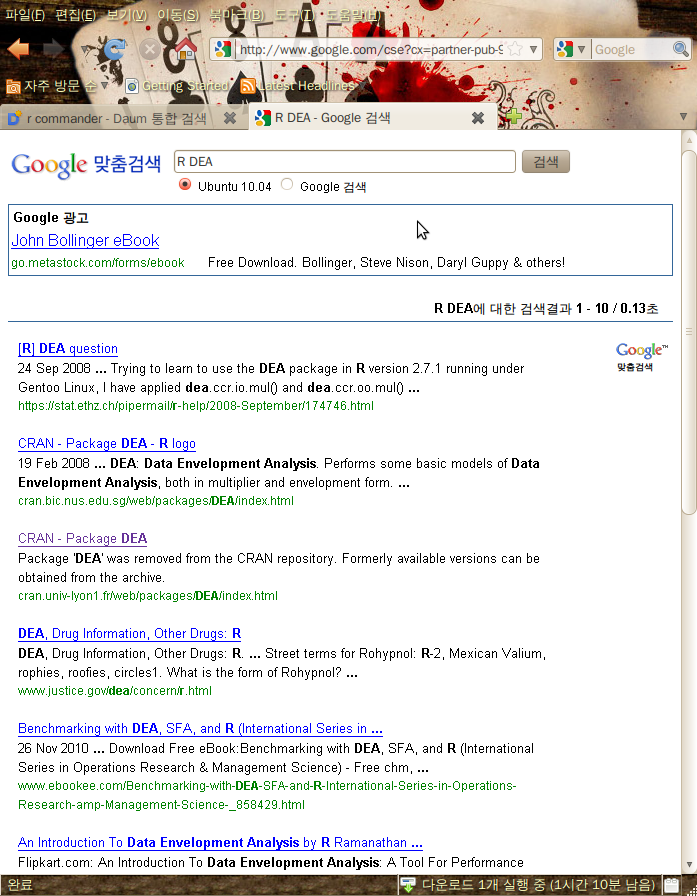Screen dimensions: 697x896
Task: Open the list all tabs dropdown
Action: pos(683,117)
